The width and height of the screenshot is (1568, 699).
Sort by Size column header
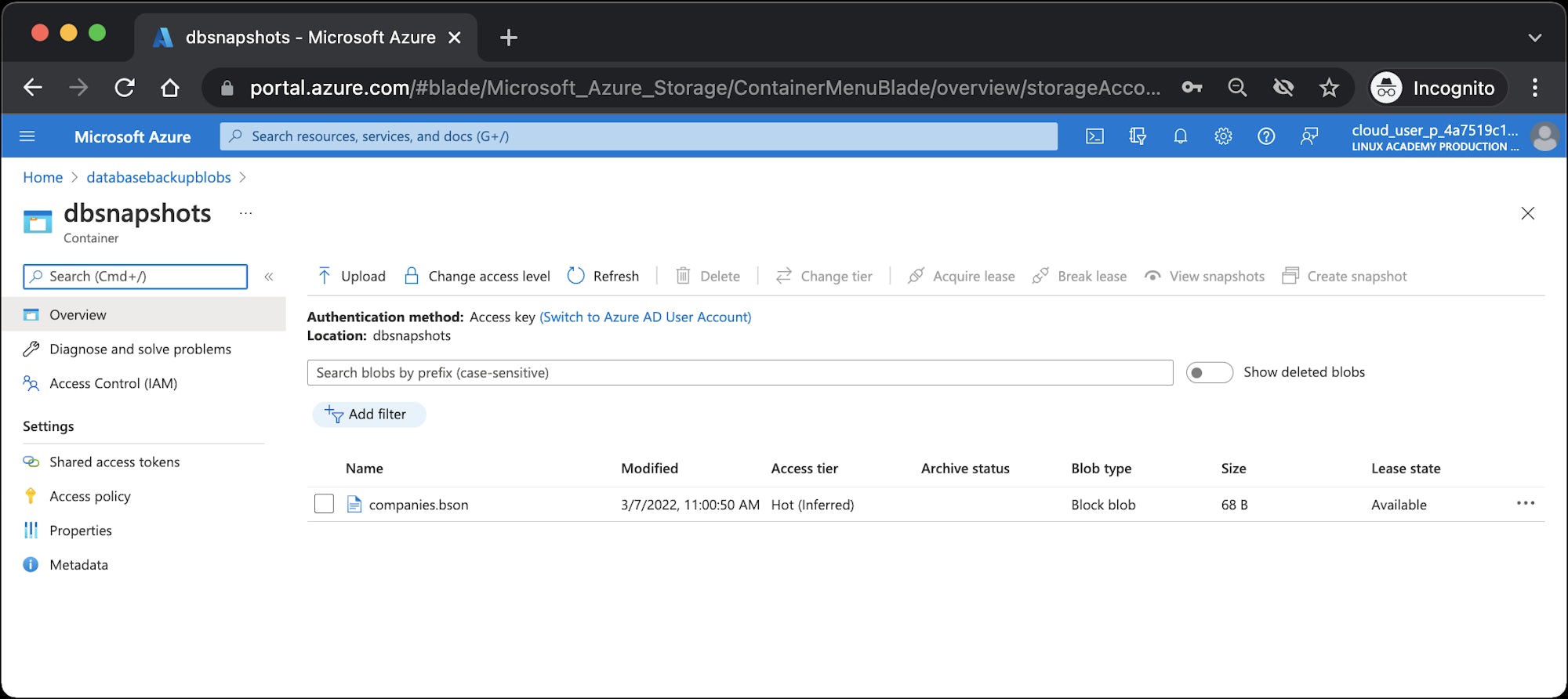(x=1233, y=469)
